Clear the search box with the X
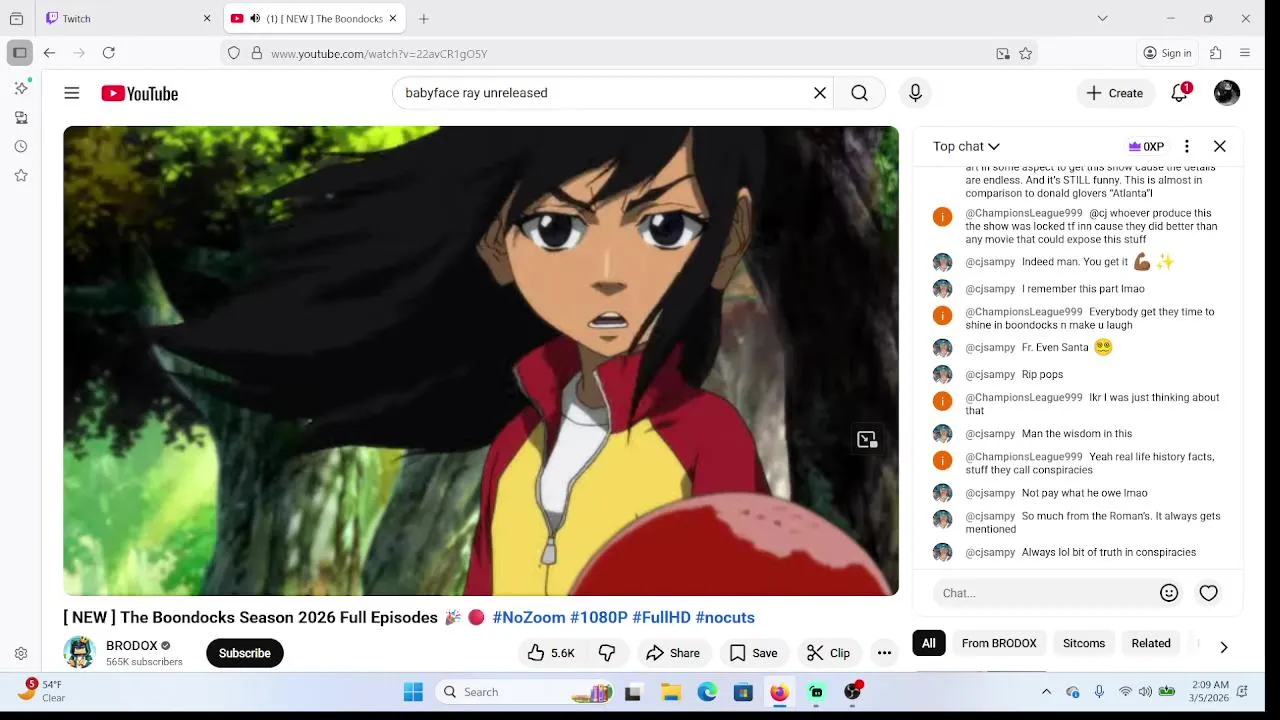 click(820, 93)
